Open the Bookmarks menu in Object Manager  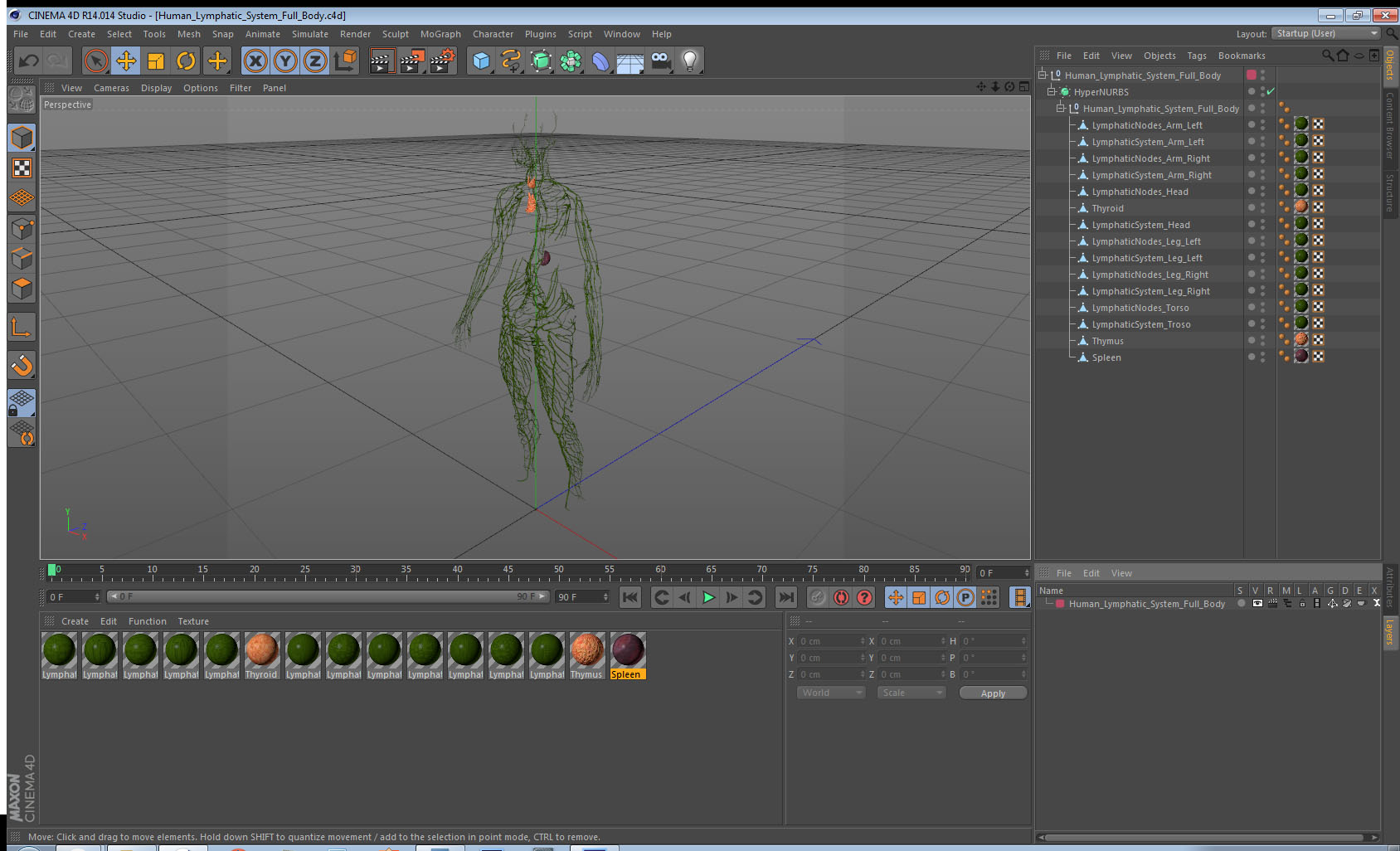point(1242,56)
